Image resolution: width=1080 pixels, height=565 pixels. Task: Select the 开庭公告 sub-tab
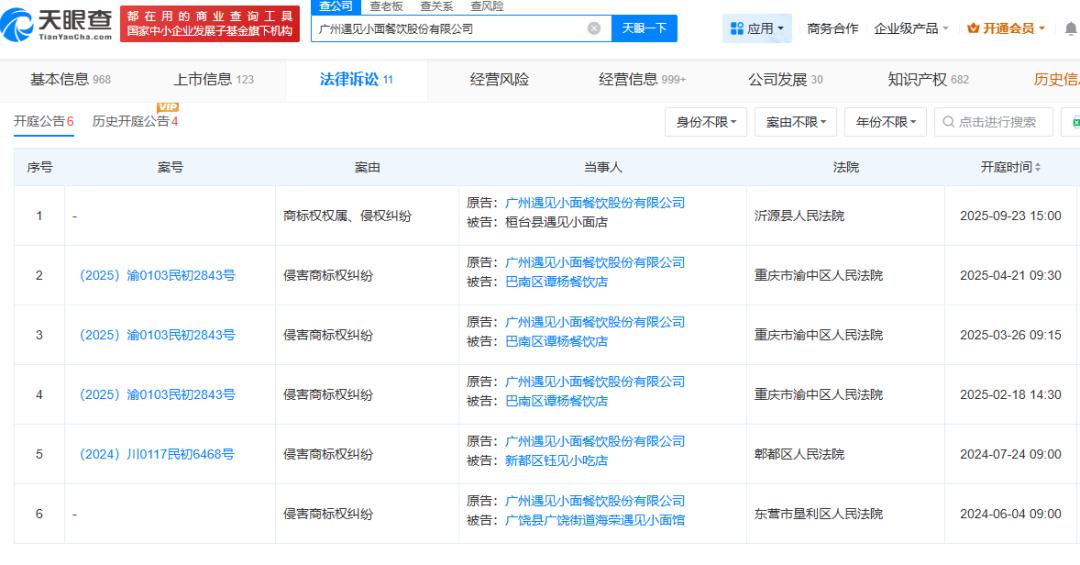(x=43, y=121)
